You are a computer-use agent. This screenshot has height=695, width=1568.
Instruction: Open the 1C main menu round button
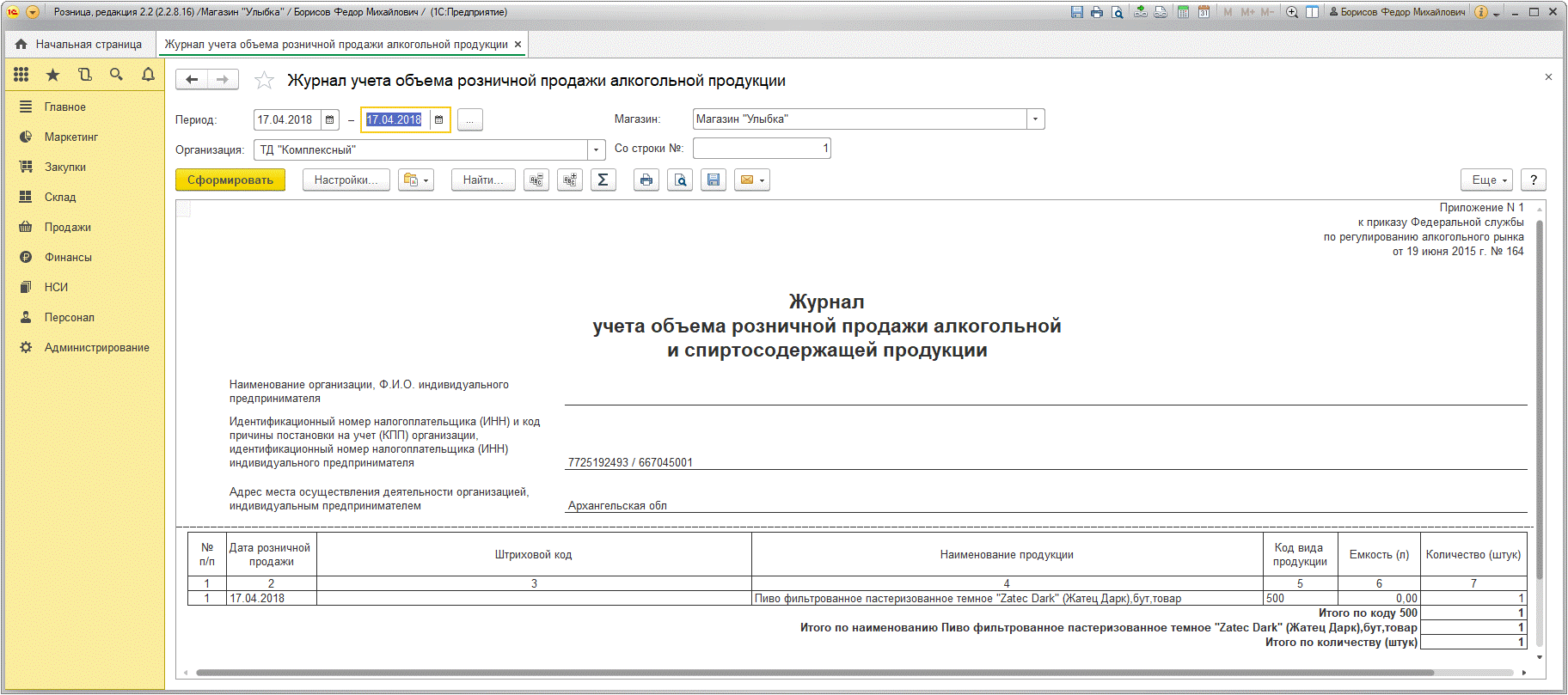point(33,12)
